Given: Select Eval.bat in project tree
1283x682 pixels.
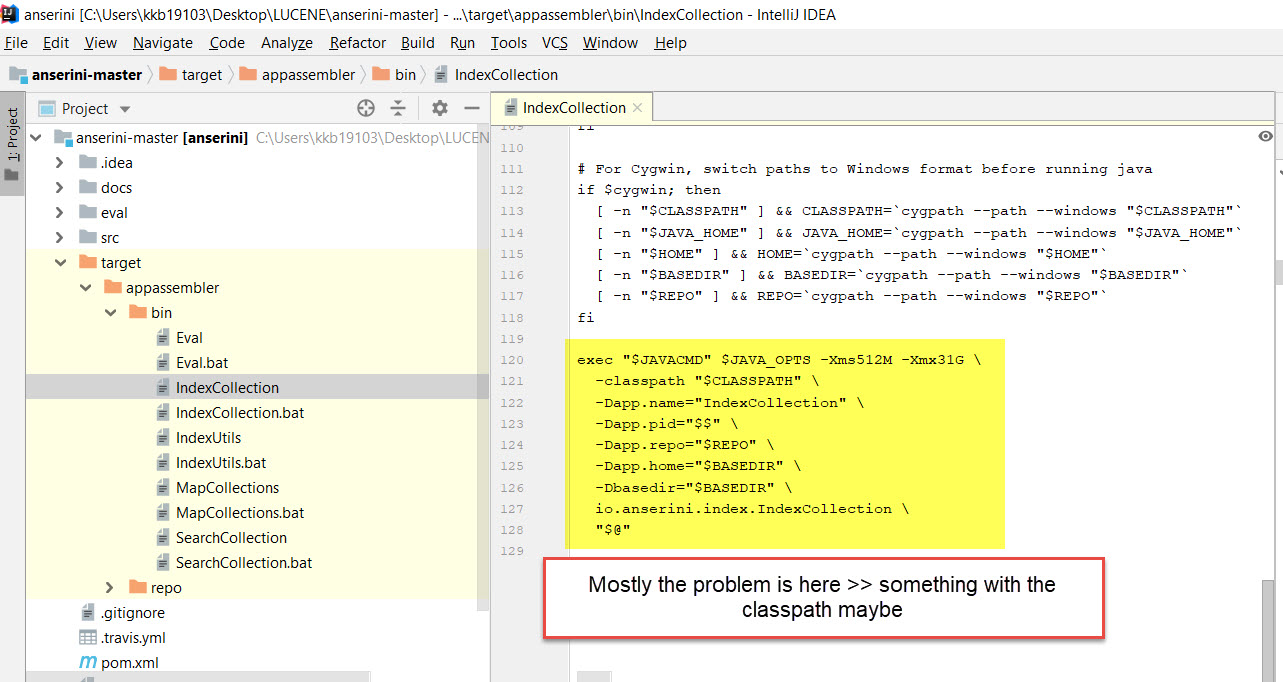Looking at the screenshot, I should (202, 363).
